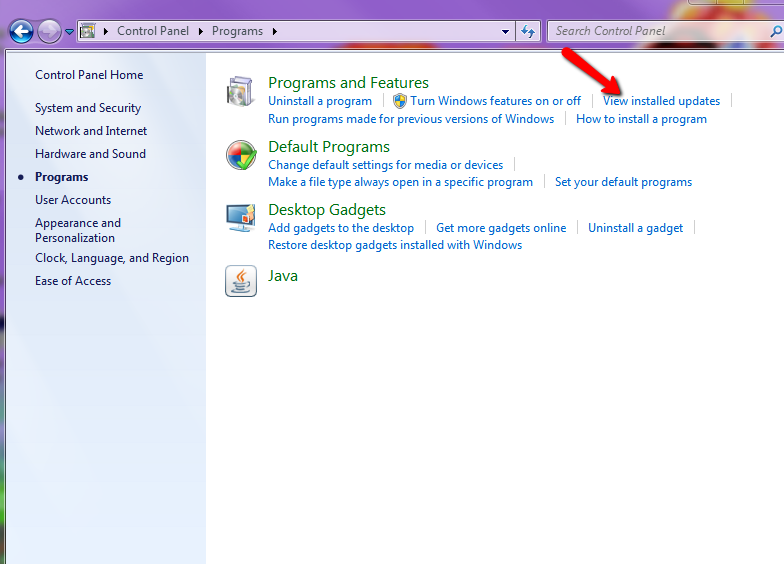This screenshot has width=784, height=564.
Task: Run programs made for previous Windows versions
Action: [x=411, y=119]
